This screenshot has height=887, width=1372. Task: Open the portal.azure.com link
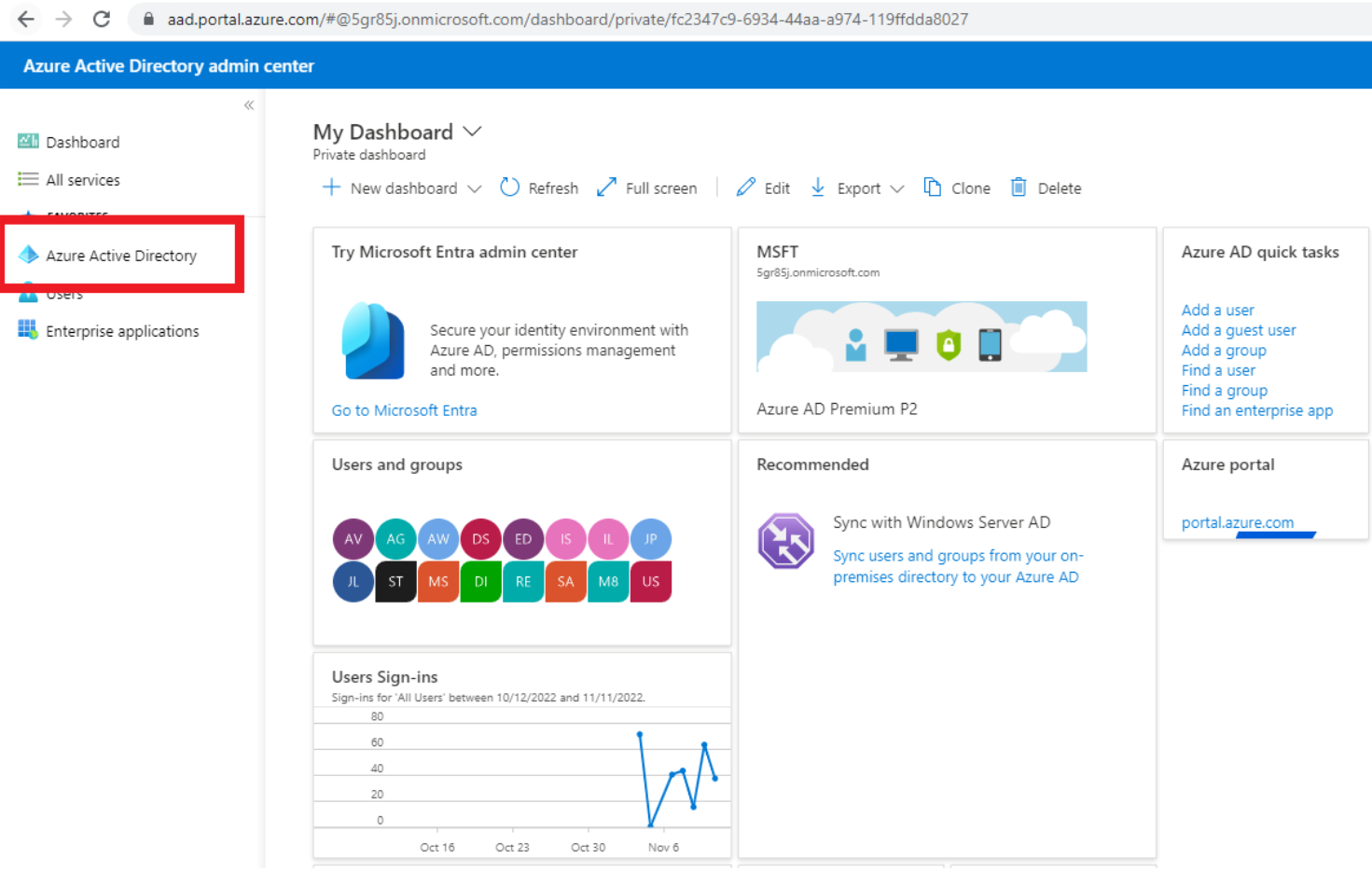pos(1237,522)
